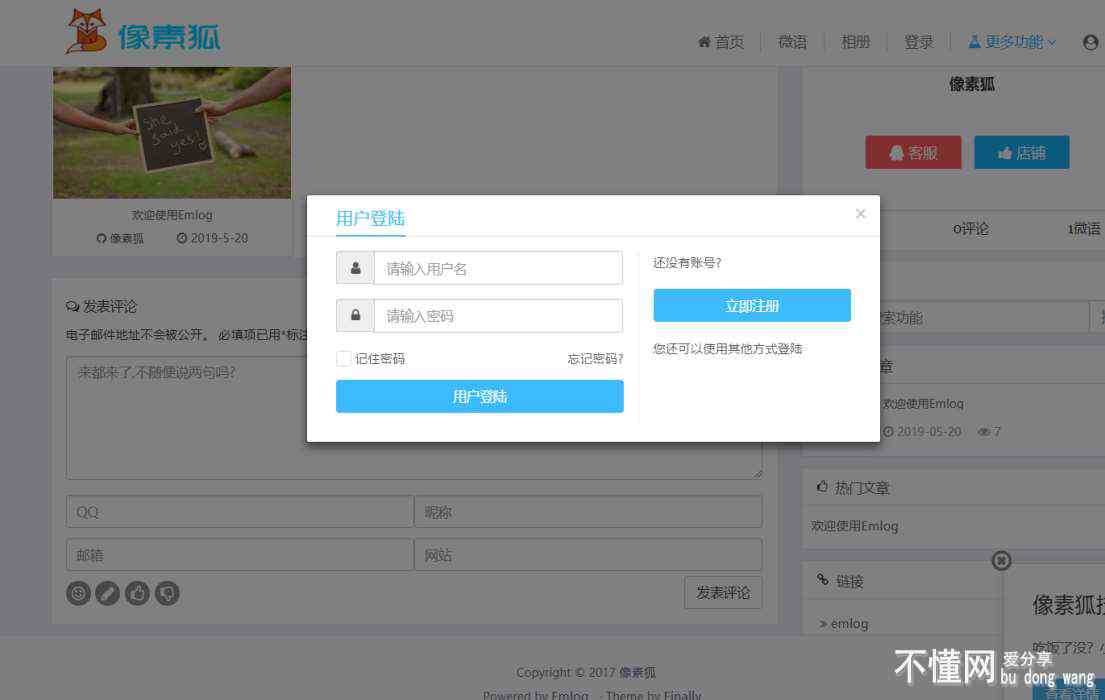Screen dimensions: 1105x700
Task: Click the thumbs-up icon below the comment form
Action: (x=138, y=593)
